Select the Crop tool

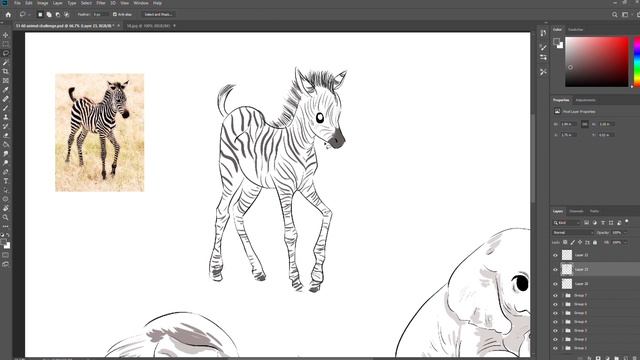click(x=6, y=71)
